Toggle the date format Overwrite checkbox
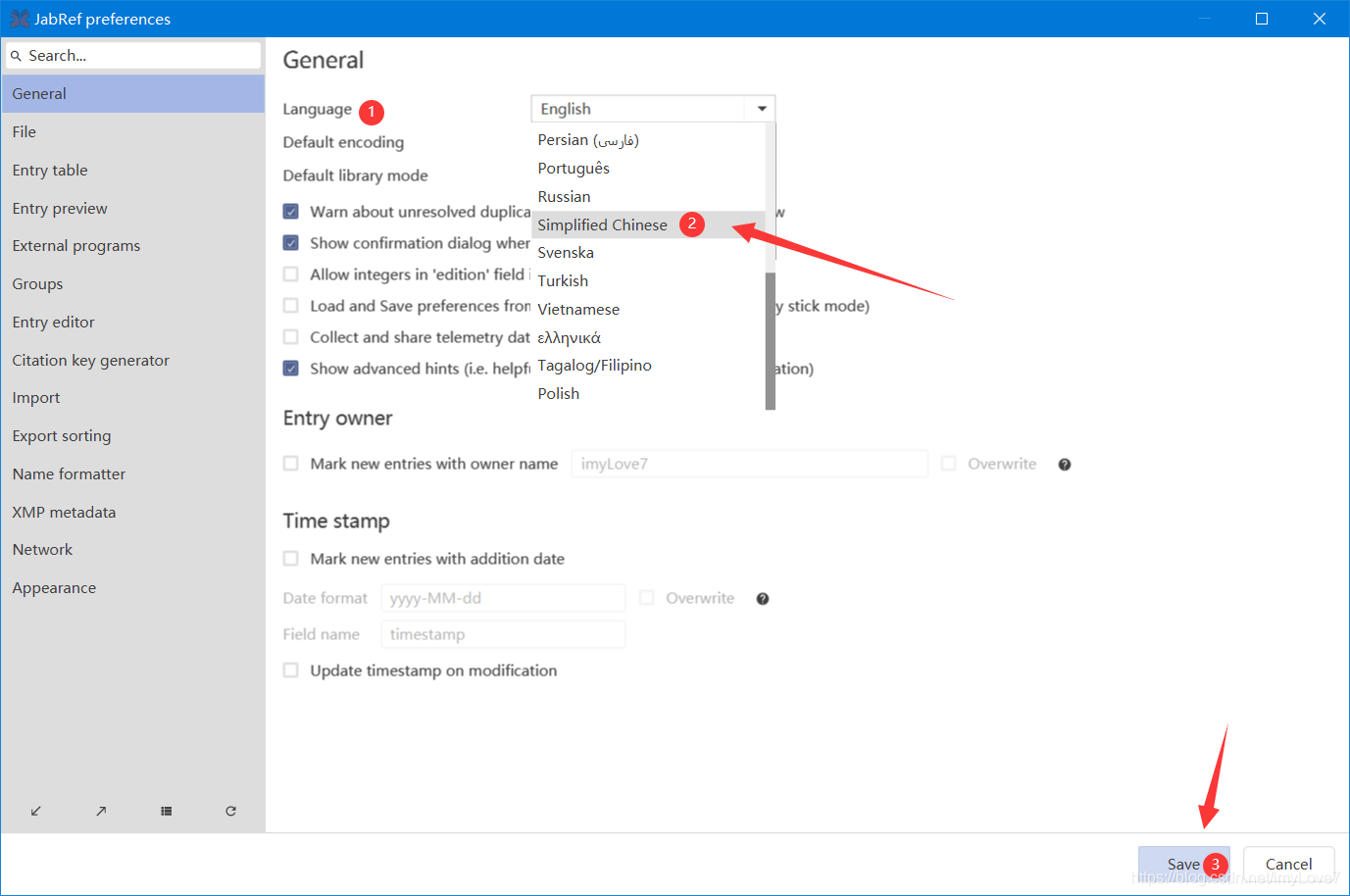 tap(647, 598)
